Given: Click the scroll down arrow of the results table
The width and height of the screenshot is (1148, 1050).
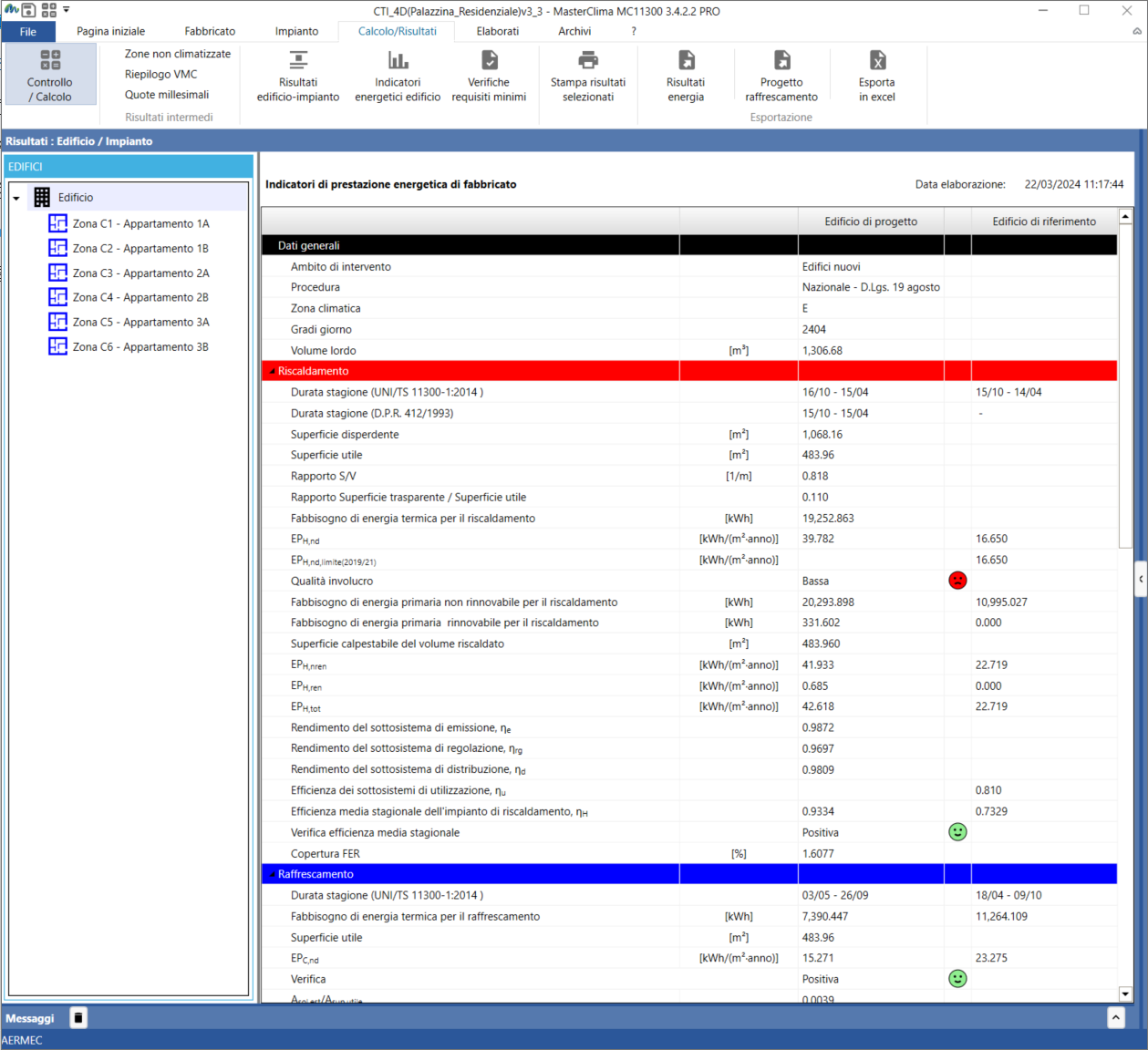Looking at the screenshot, I should [x=1125, y=993].
